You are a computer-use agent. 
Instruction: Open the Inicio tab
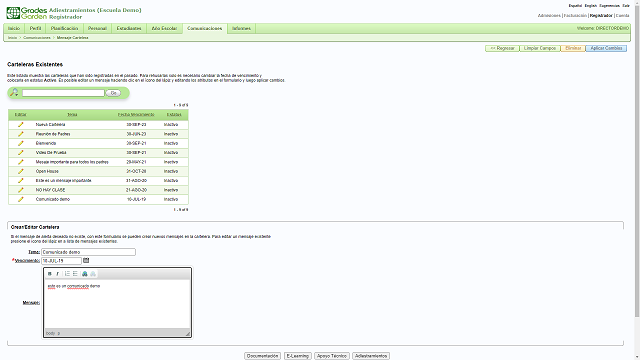tap(14, 29)
